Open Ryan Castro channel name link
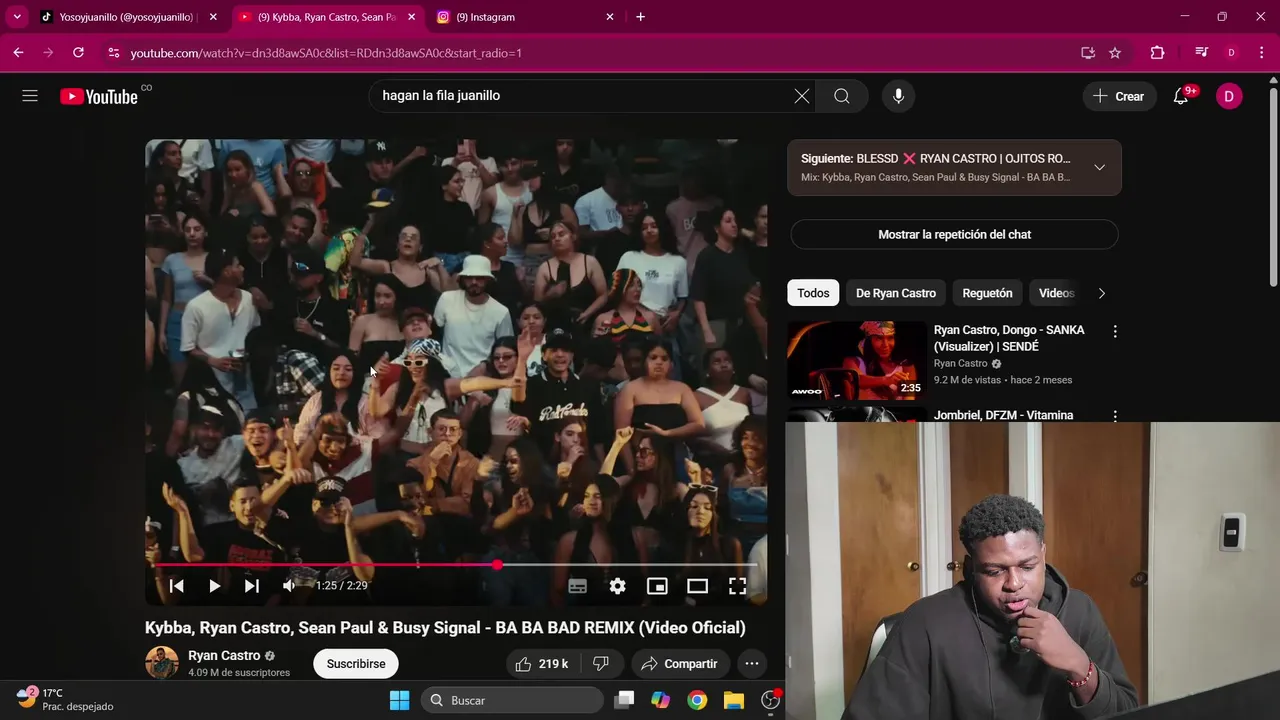This screenshot has height=720, width=1280. pos(224,656)
